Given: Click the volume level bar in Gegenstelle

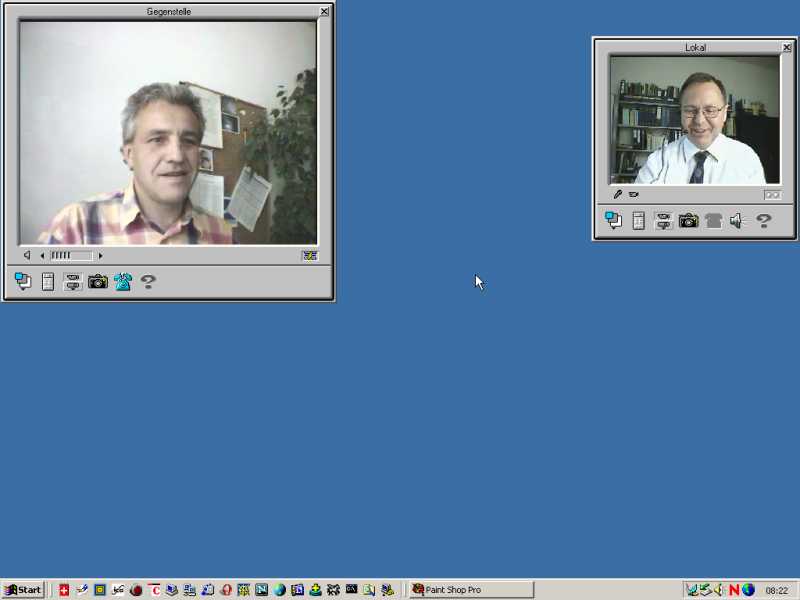Looking at the screenshot, I should pyautogui.click(x=71, y=255).
